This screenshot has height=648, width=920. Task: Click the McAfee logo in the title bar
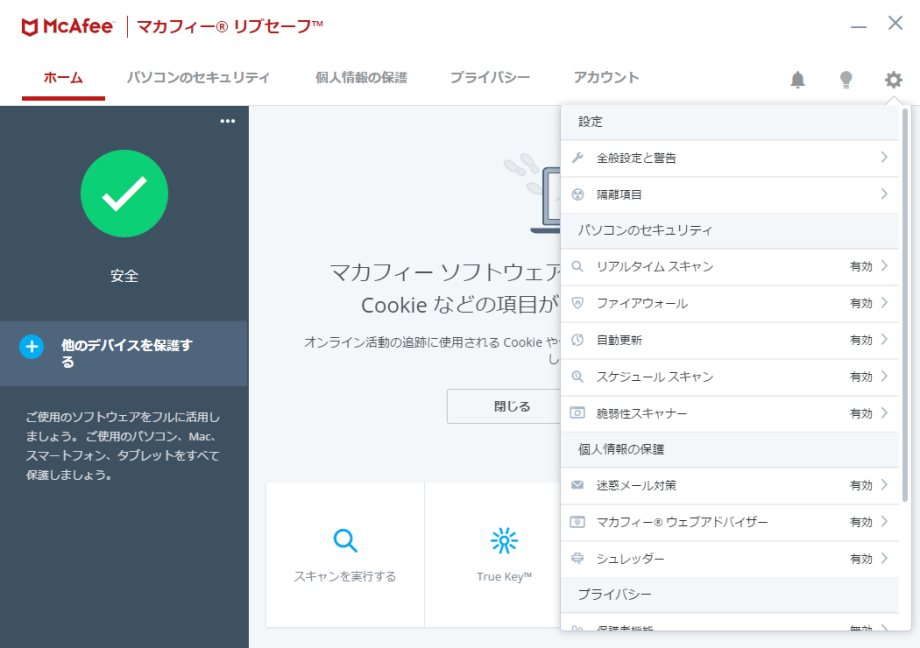(x=67, y=27)
